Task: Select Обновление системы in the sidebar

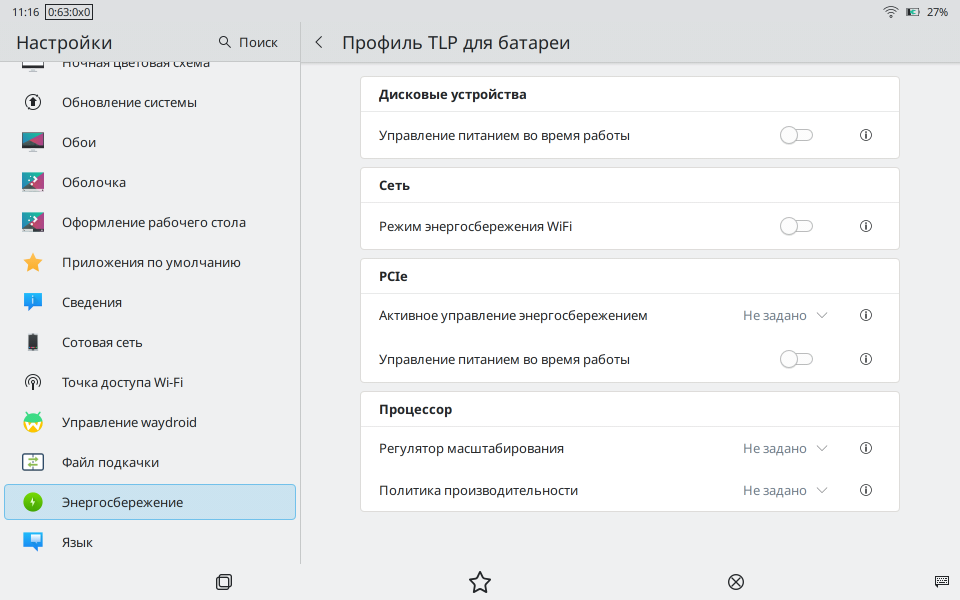Action: point(129,102)
